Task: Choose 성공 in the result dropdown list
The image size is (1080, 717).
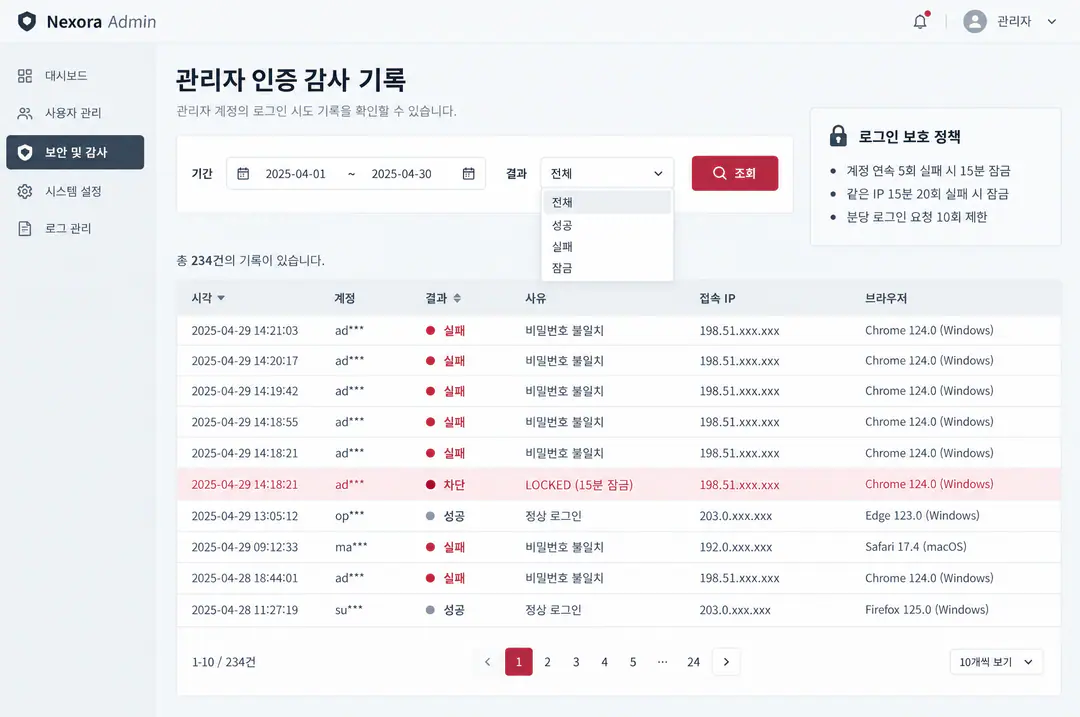Action: coord(607,225)
